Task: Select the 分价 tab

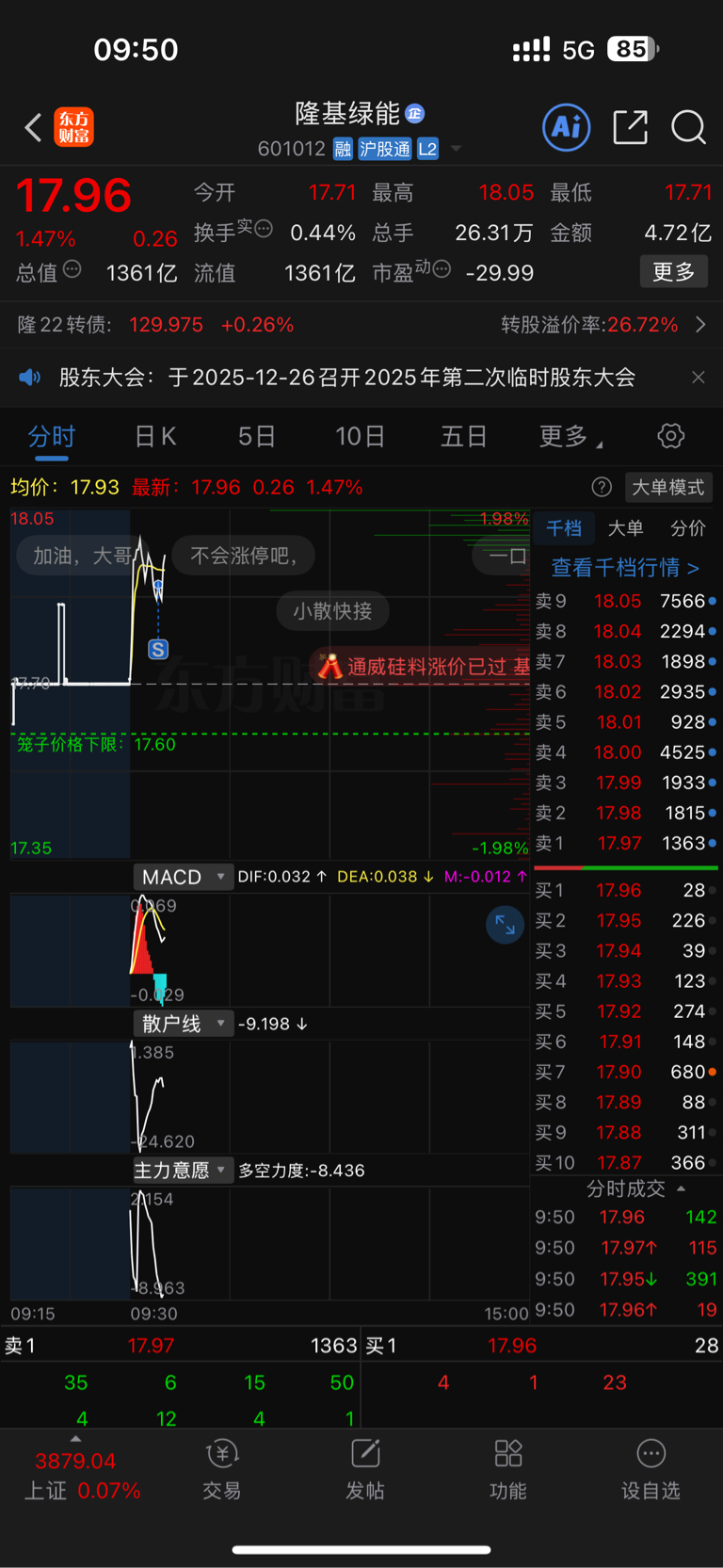Action: (x=687, y=528)
